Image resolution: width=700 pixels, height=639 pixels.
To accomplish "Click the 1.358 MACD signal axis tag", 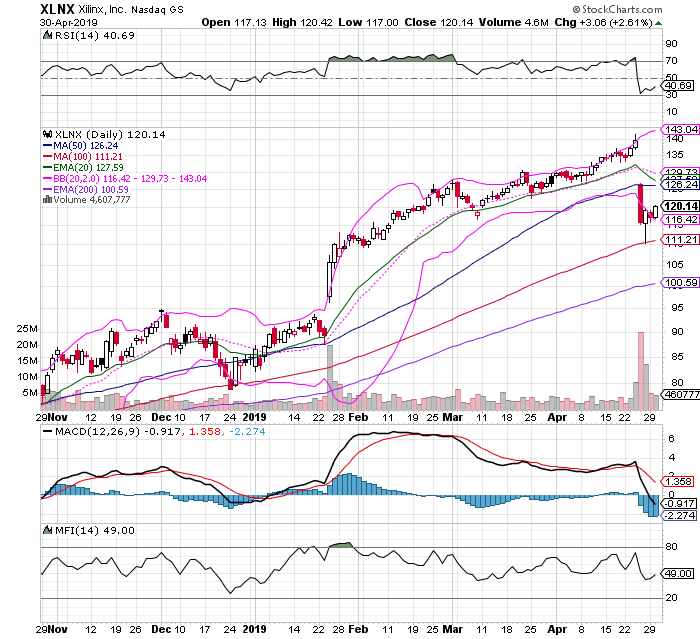I will [678, 482].
